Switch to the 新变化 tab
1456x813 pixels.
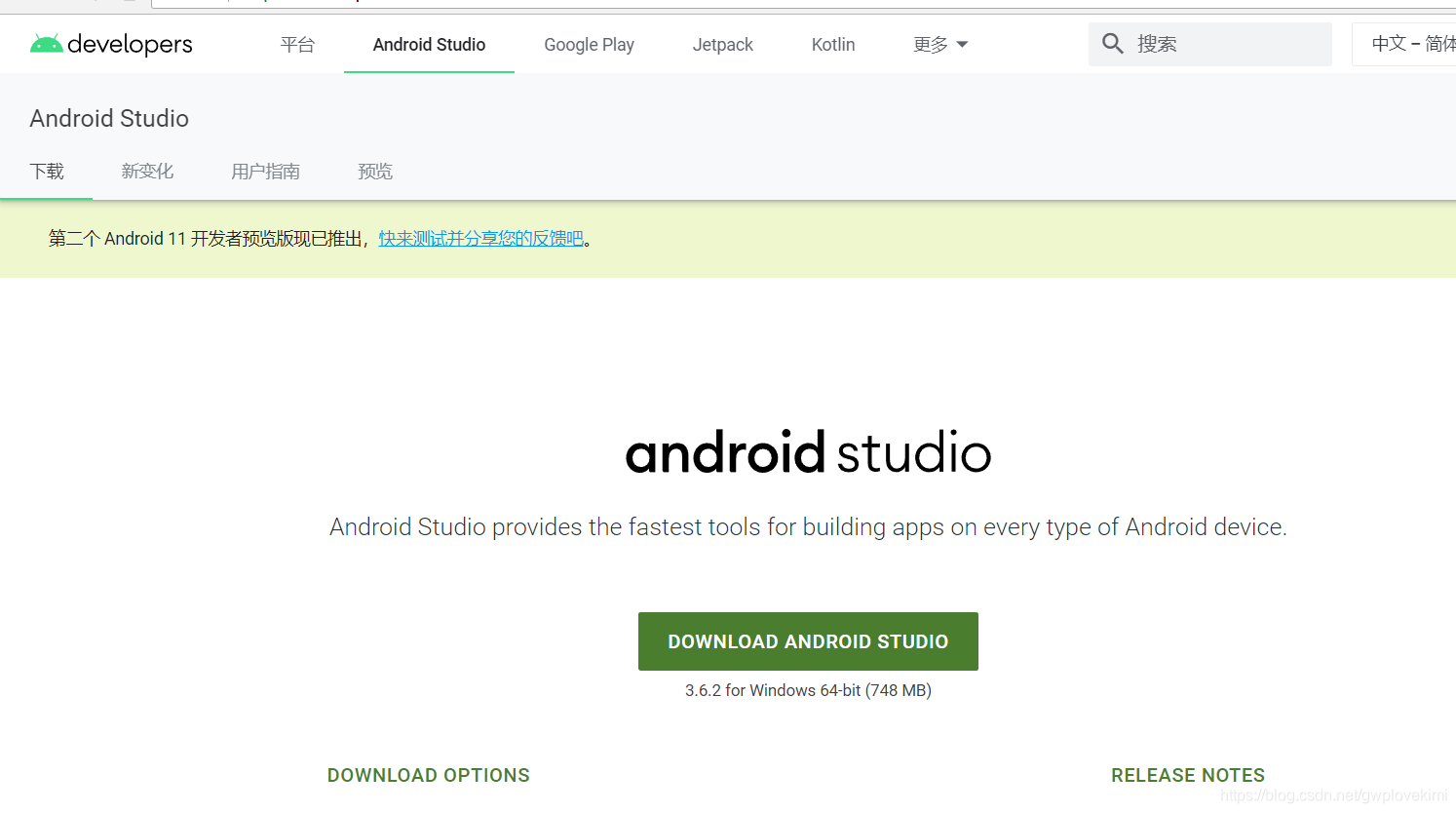(147, 172)
